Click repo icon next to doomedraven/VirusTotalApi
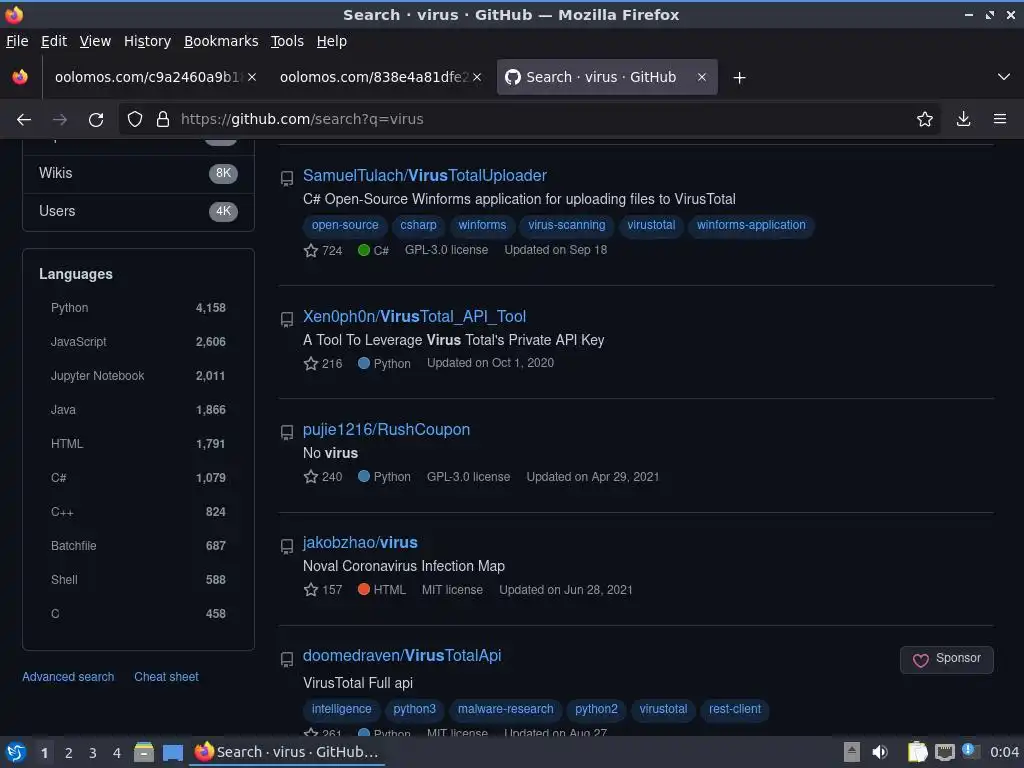 (x=287, y=660)
